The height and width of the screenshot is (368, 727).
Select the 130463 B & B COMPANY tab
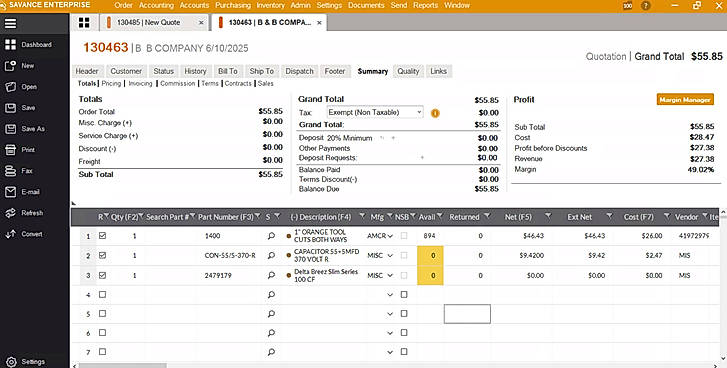point(270,22)
